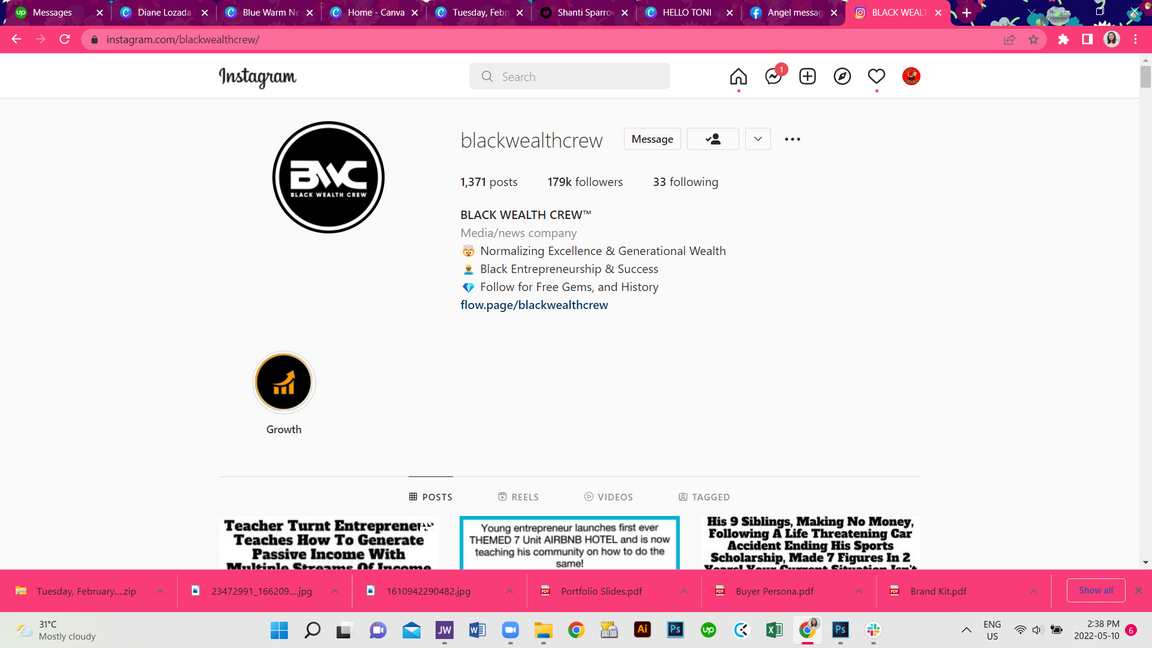Image resolution: width=1152 pixels, height=648 pixels.
Task: View the BWC profile picture
Action: click(328, 177)
